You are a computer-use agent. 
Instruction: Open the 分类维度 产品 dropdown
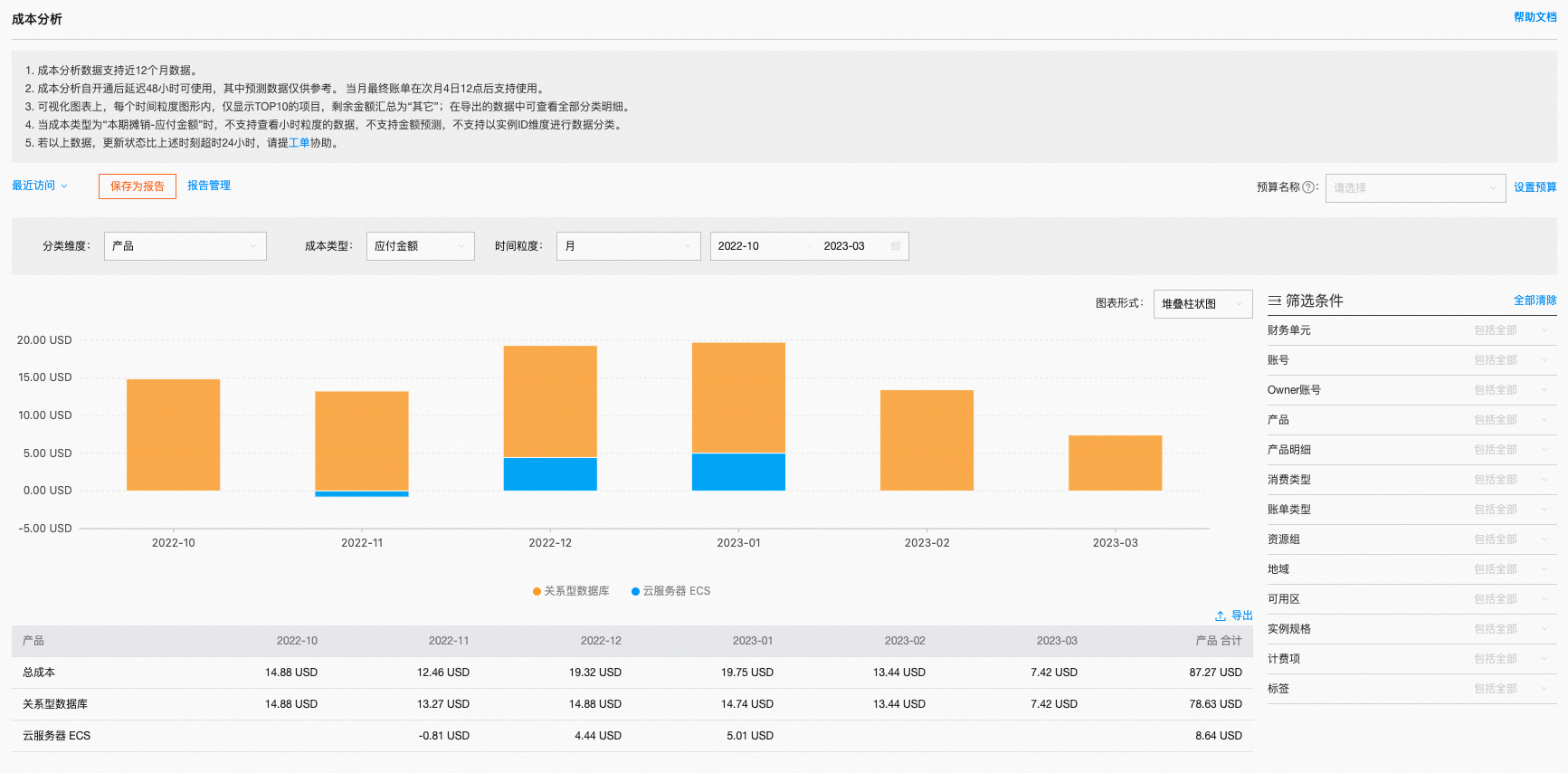(185, 246)
